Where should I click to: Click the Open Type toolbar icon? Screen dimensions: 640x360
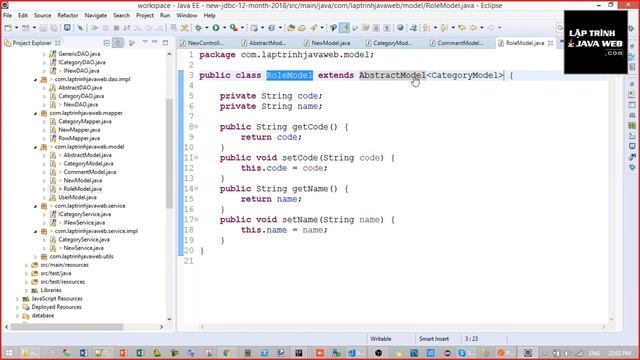coord(291,28)
